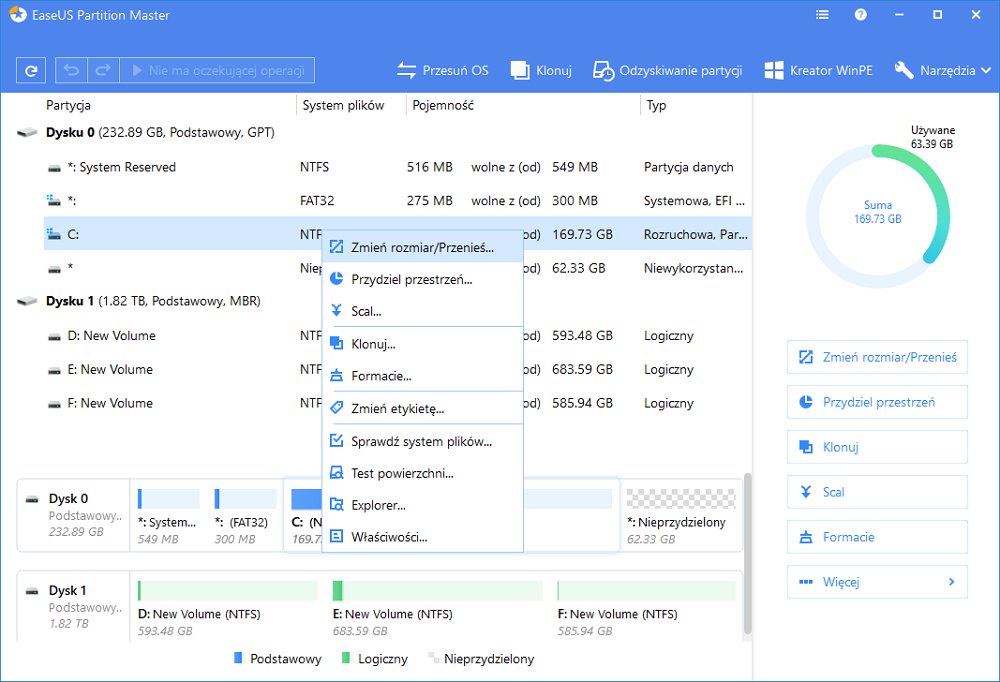Choose Sprawdź system plików in context menu

(x=422, y=441)
